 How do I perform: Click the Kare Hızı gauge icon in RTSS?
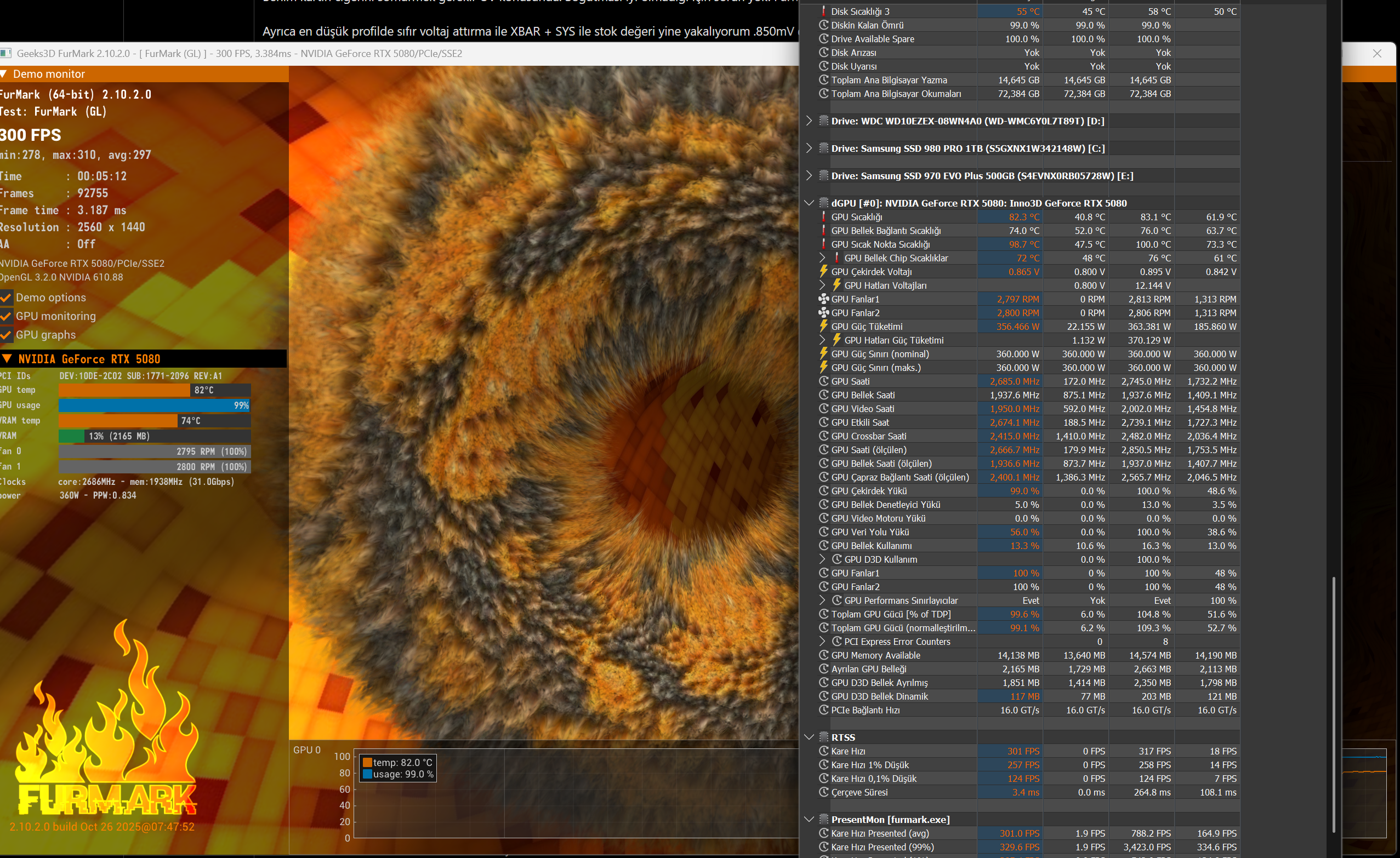pos(823,751)
